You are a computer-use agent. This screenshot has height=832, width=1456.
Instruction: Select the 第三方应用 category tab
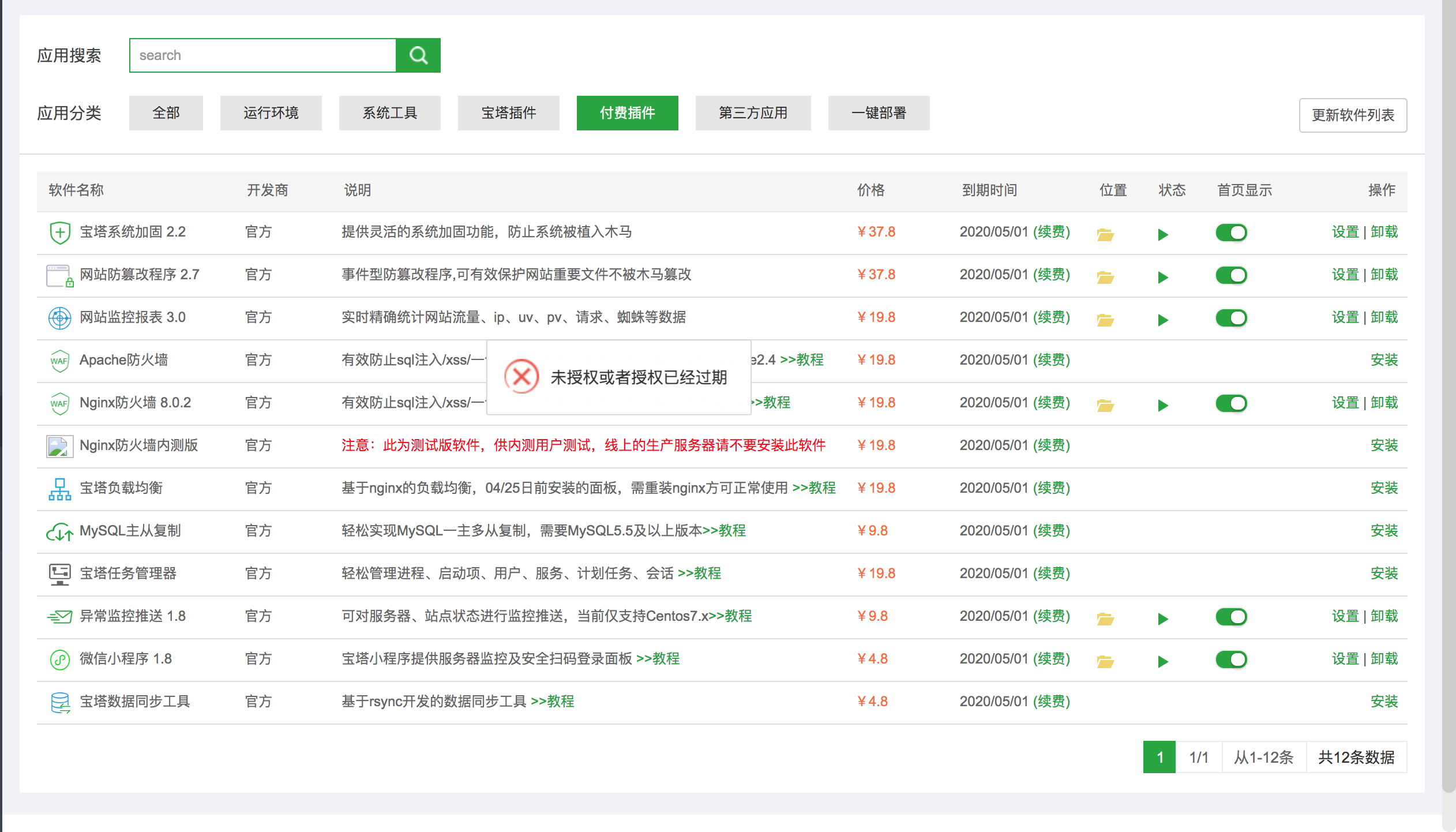coord(753,113)
